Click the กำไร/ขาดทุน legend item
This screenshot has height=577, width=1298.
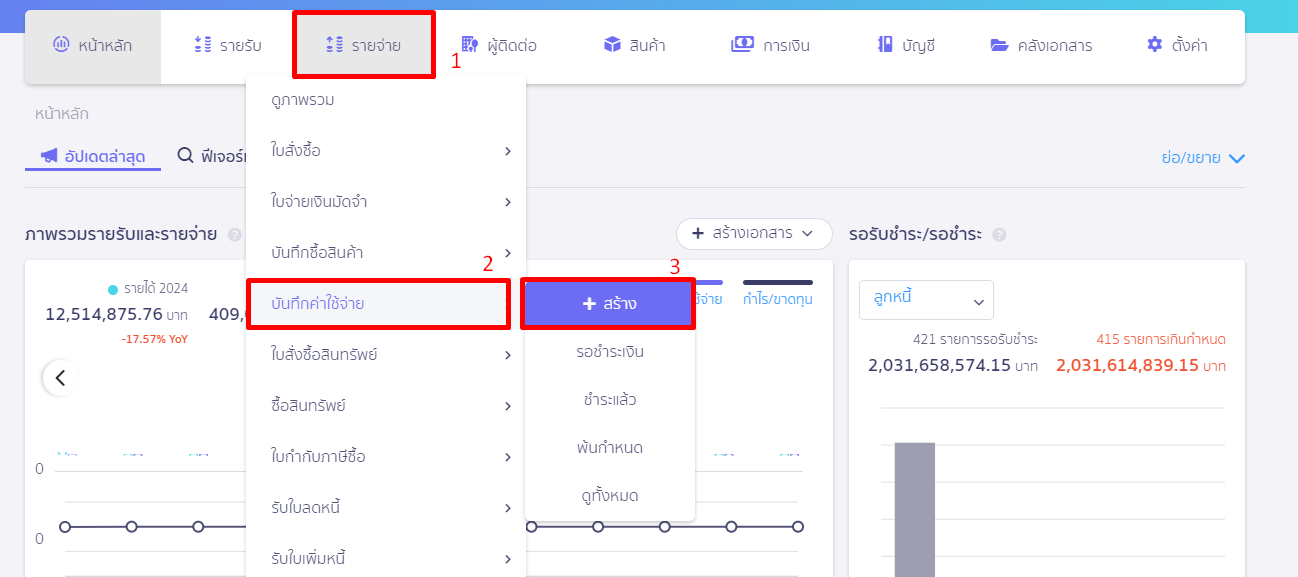(x=777, y=292)
